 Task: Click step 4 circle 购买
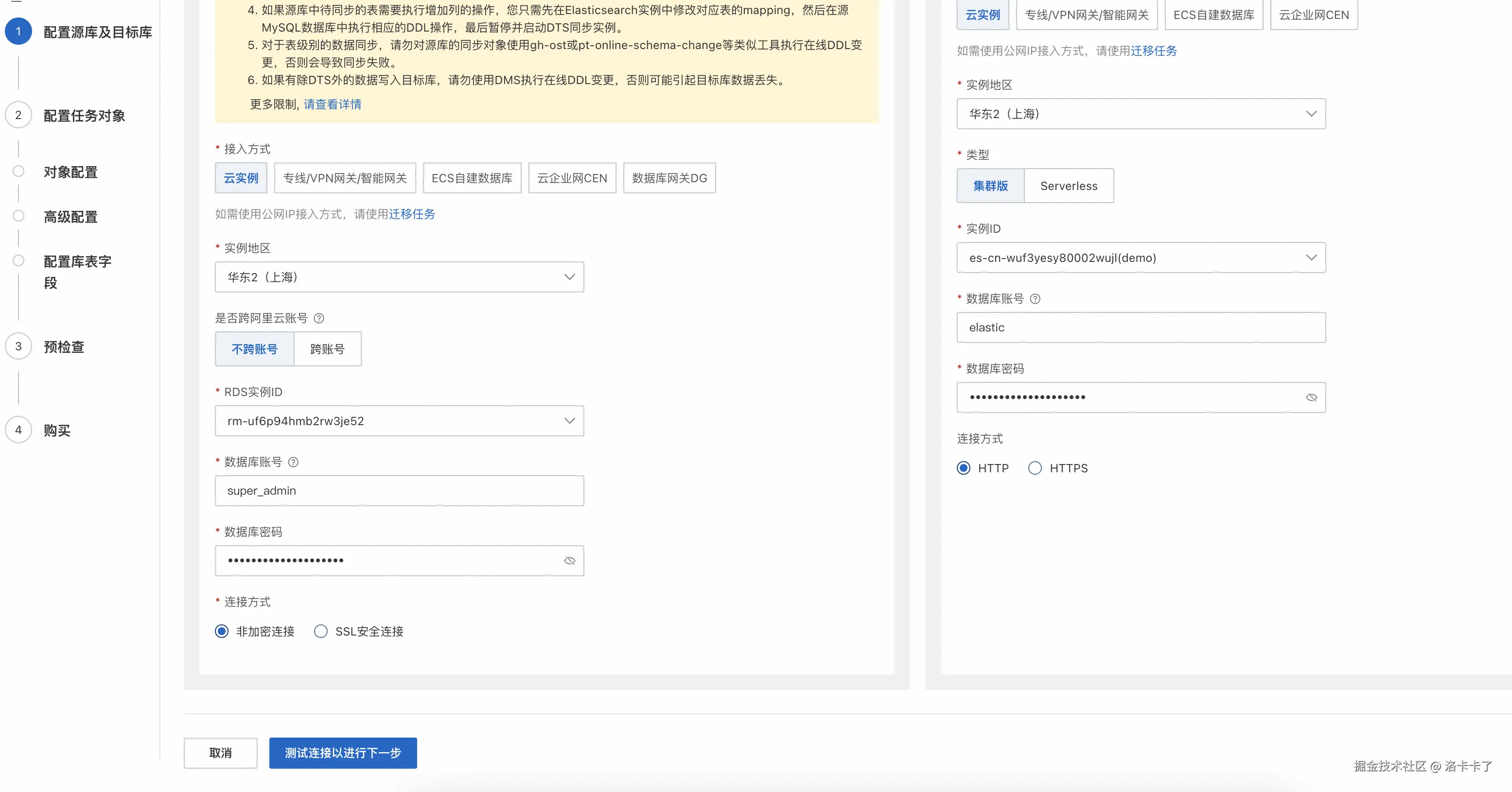18,430
